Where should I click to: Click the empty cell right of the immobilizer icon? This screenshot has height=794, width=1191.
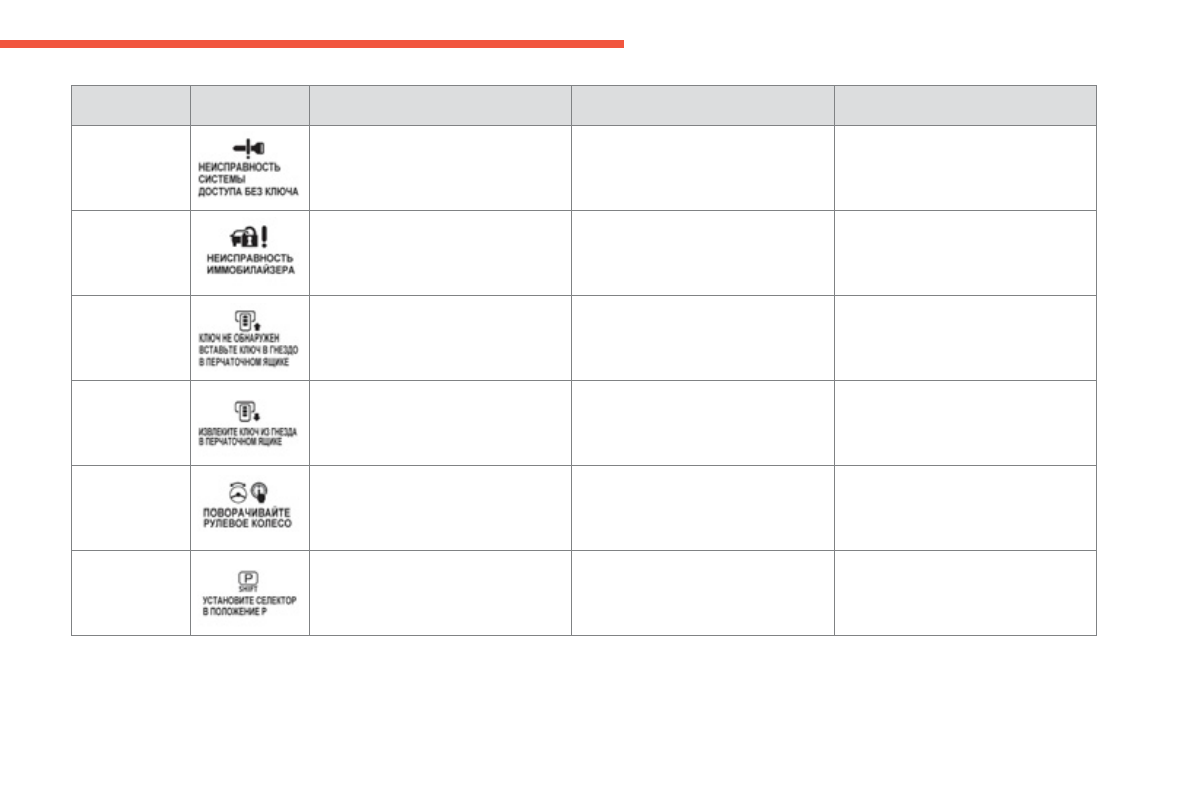coord(440,252)
